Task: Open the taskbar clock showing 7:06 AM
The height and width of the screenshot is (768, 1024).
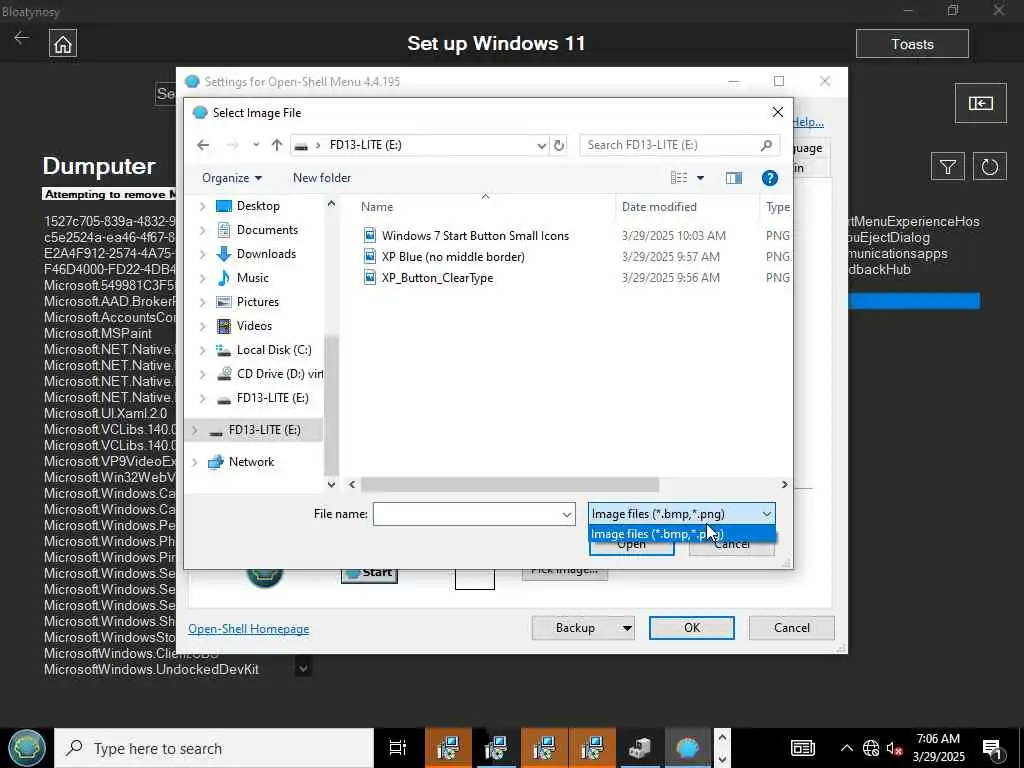Action: tap(938, 748)
